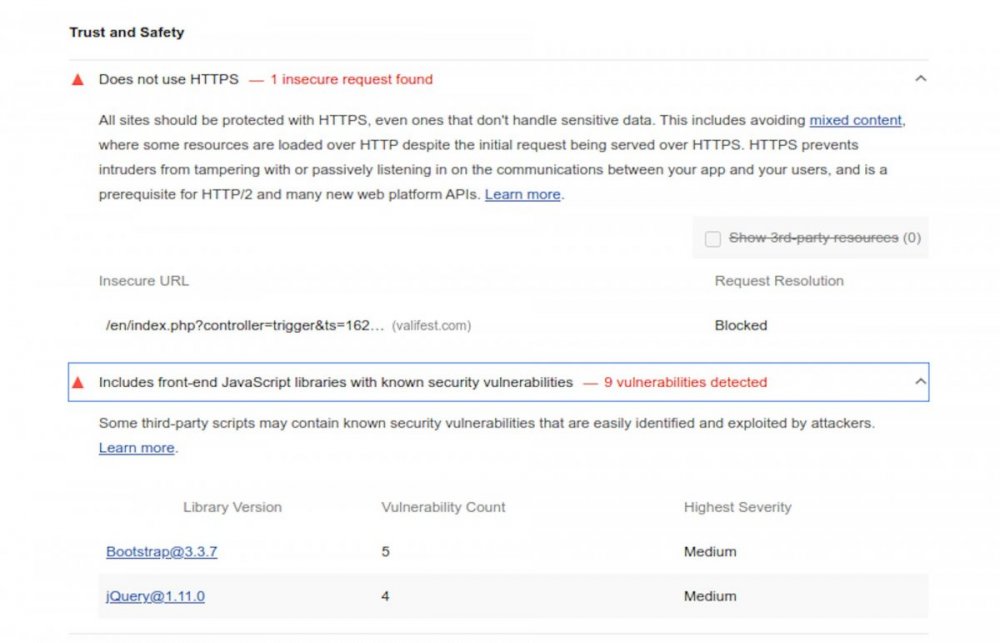Click the Trust and Safety section heading

click(127, 32)
